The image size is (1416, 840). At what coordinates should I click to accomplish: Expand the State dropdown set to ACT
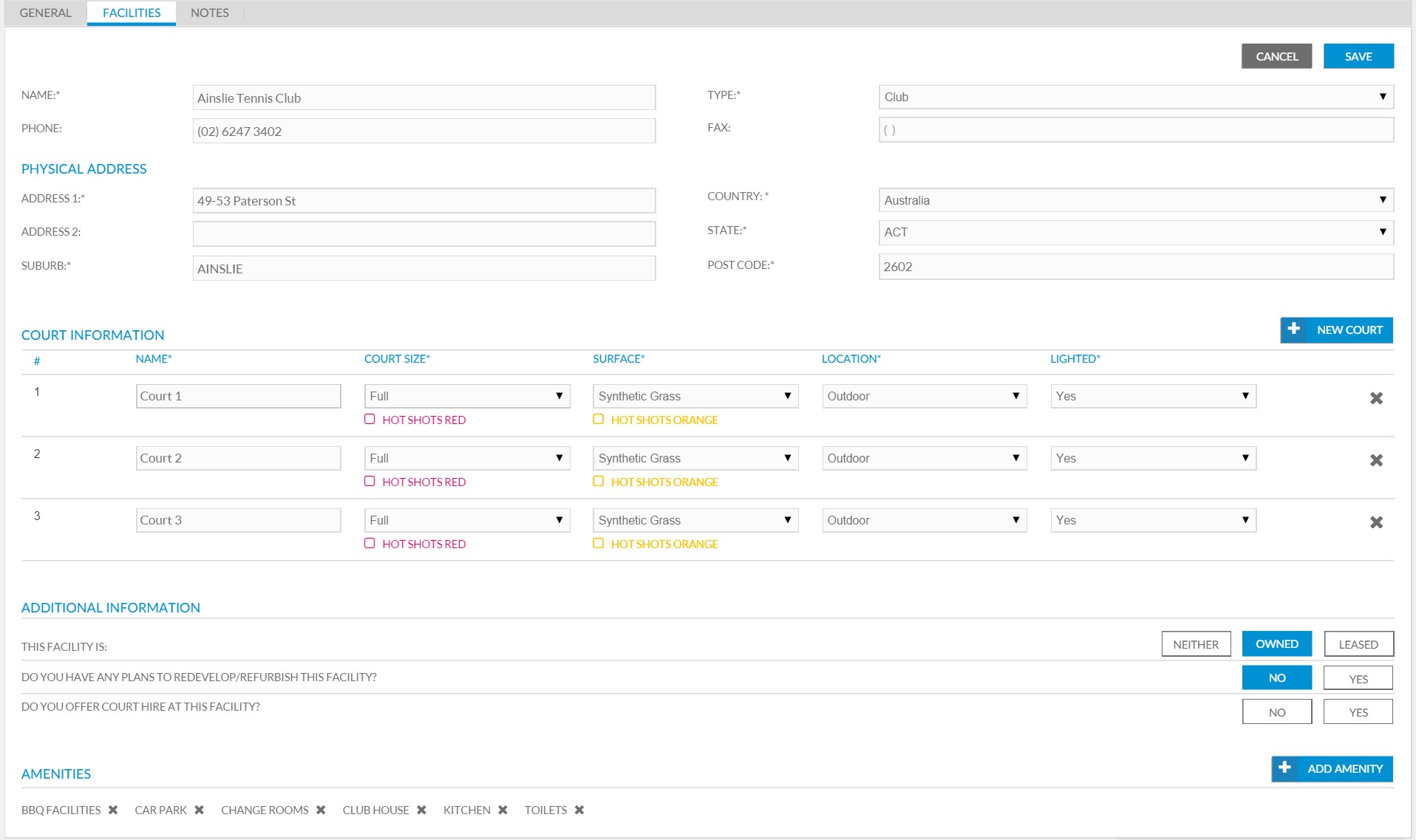click(1136, 232)
